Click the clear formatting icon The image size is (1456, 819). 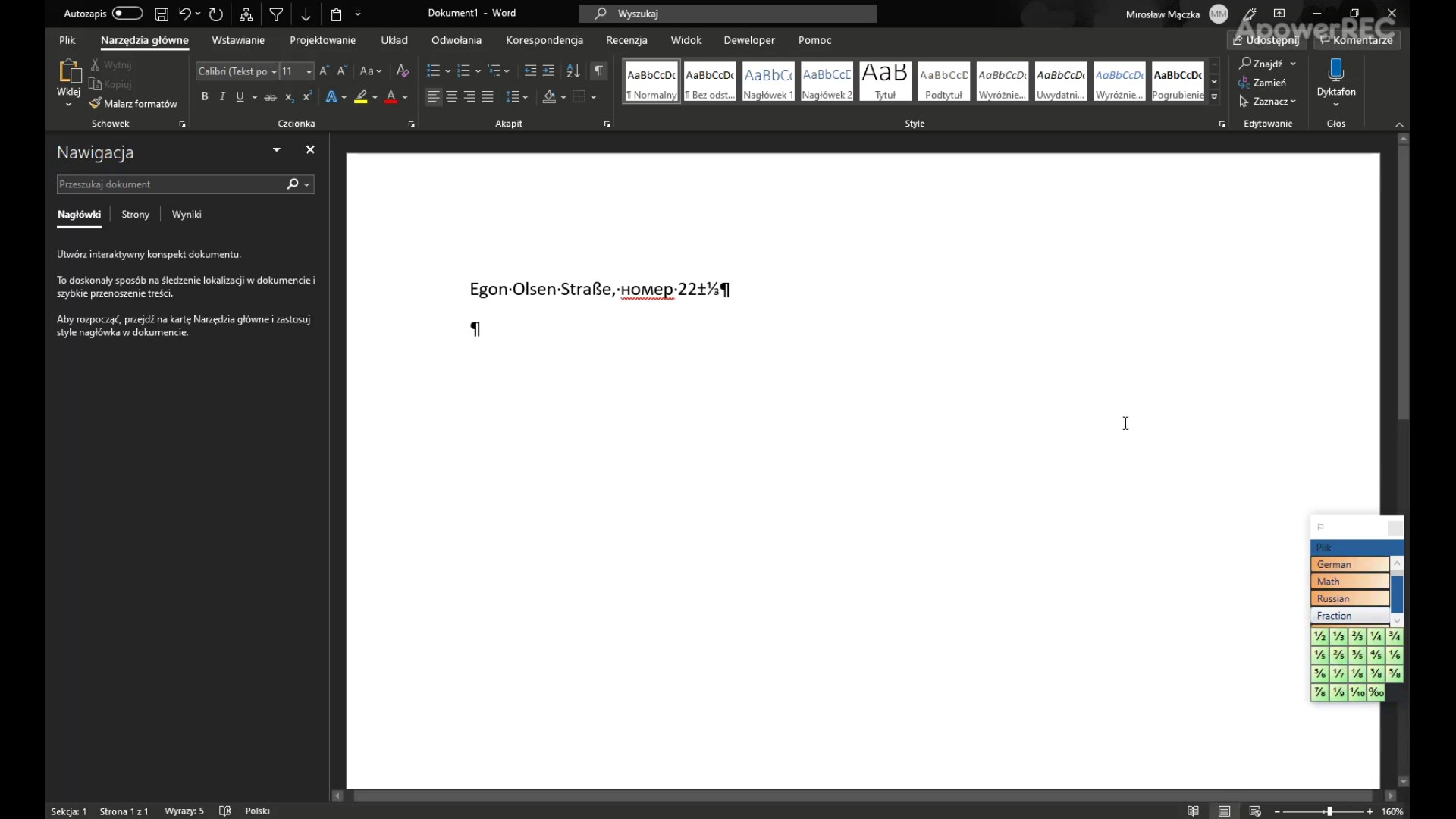click(x=403, y=71)
